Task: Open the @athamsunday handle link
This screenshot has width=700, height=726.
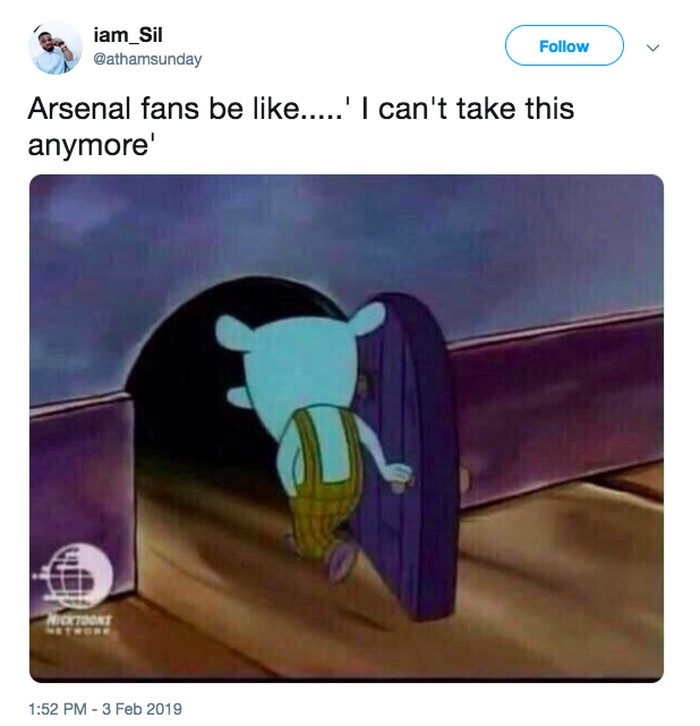Action: click(148, 60)
